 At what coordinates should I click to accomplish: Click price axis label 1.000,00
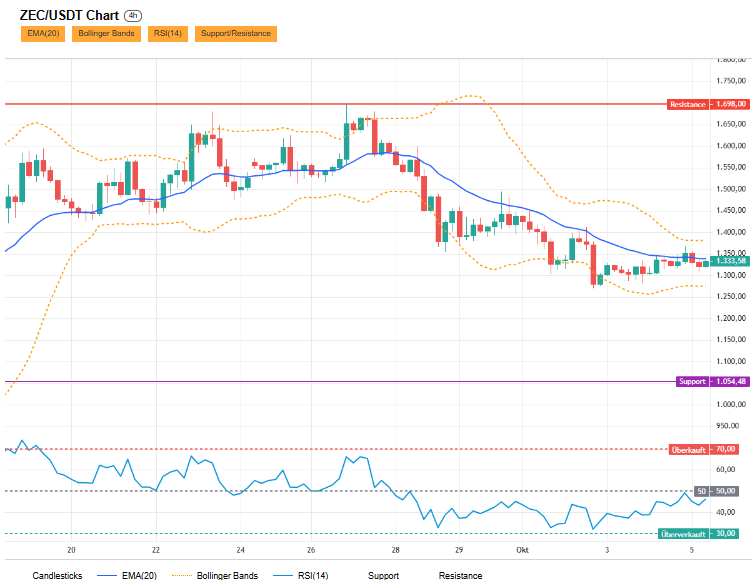click(x=731, y=404)
